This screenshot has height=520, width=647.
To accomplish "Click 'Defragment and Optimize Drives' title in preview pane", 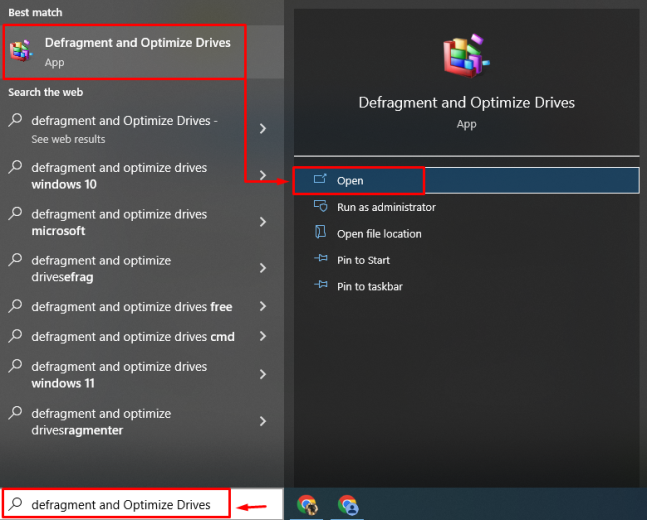I will 466,102.
